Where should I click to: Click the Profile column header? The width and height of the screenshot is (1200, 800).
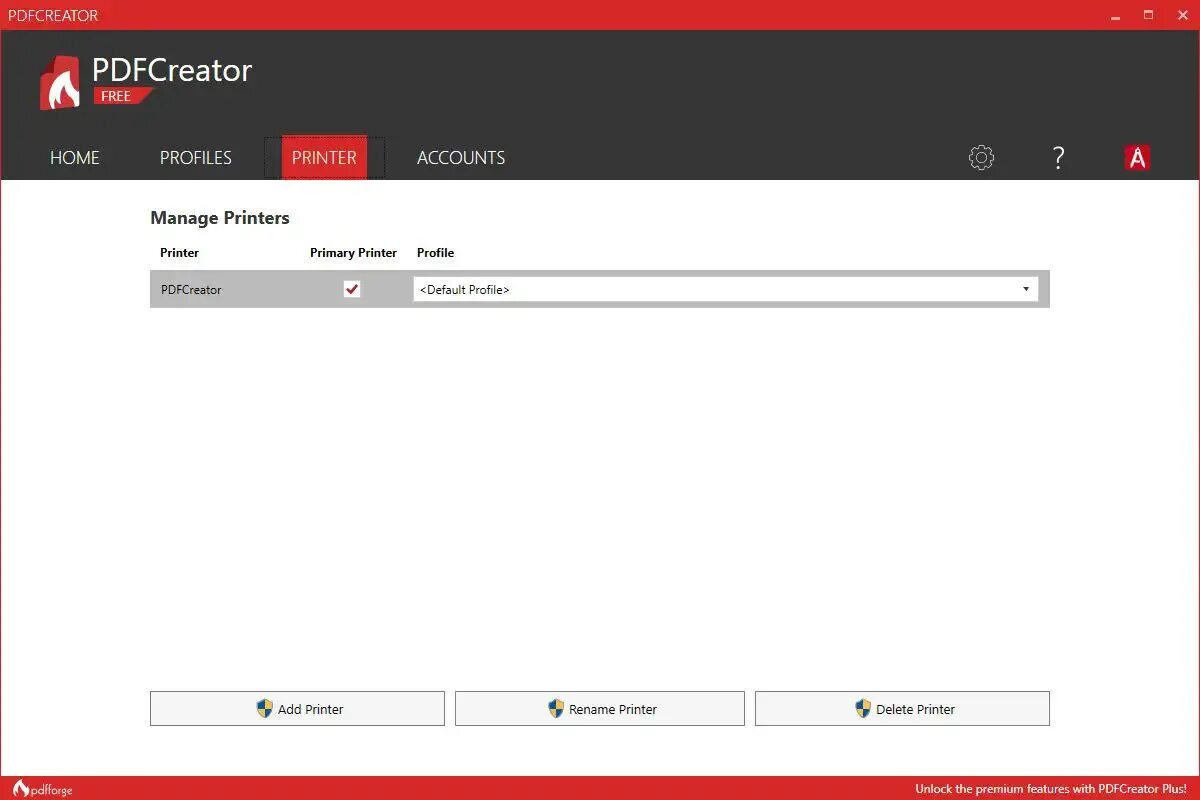435,252
